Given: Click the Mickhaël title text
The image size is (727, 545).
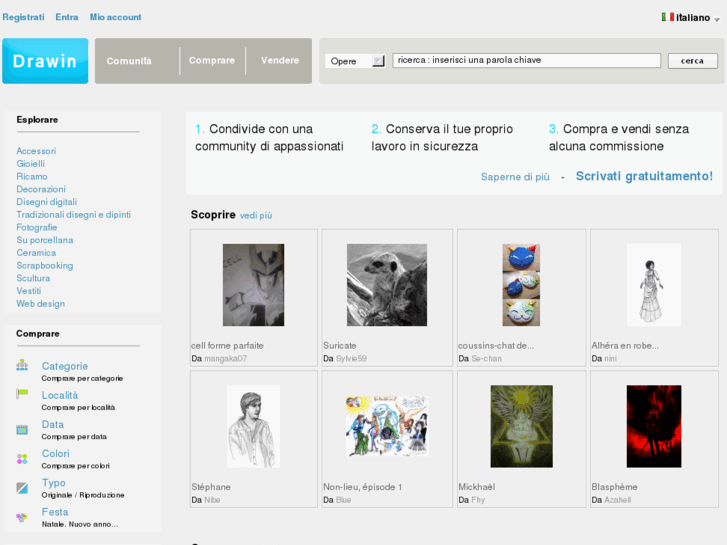Looking at the screenshot, I should click(477, 487).
